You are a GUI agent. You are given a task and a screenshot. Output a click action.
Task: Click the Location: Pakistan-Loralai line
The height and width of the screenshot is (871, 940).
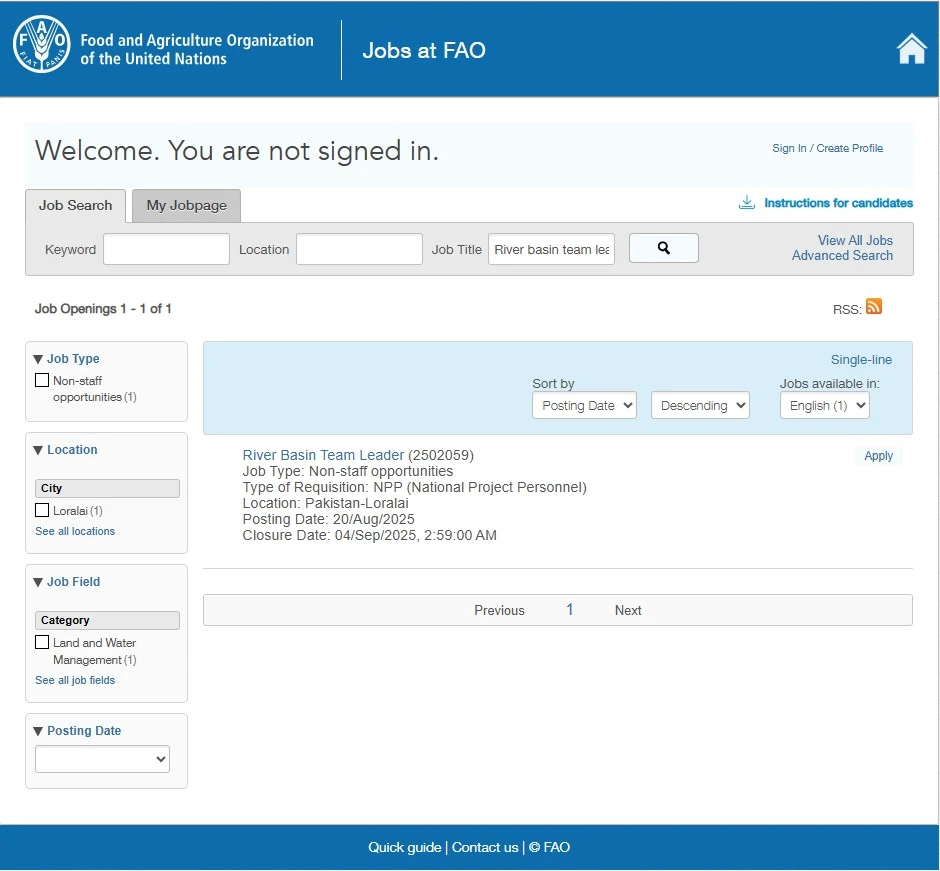point(326,503)
